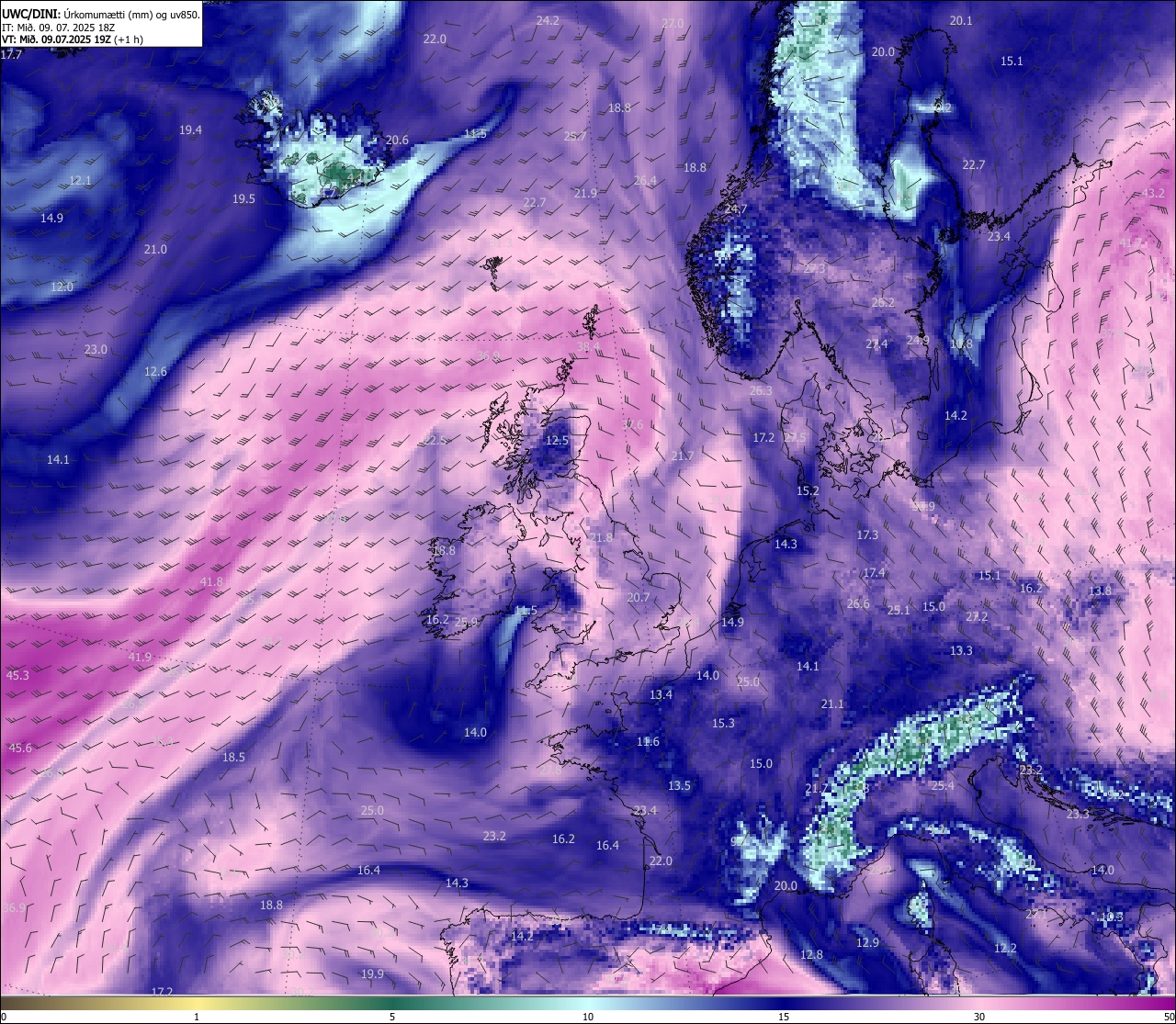Click the 43.2 value at the right edge
1176x1024 pixels.
1153,194
